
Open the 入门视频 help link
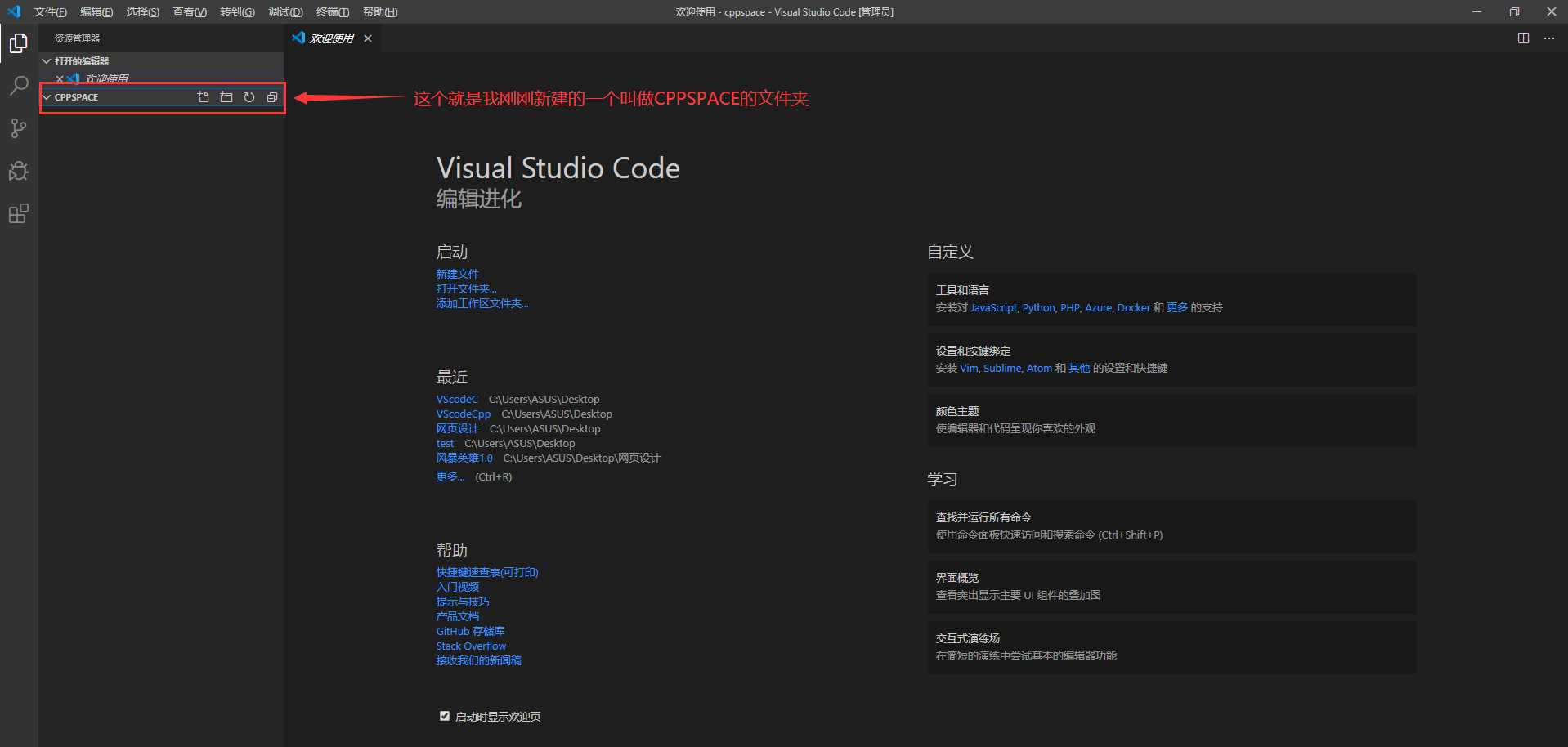[458, 587]
